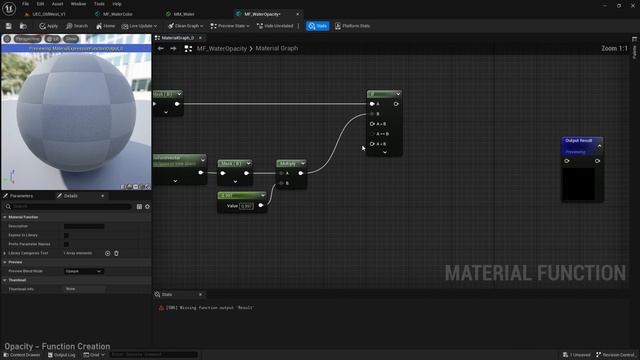Open the Tools menu
Image resolution: width=640 pixels, height=360 pixels.
99,4
